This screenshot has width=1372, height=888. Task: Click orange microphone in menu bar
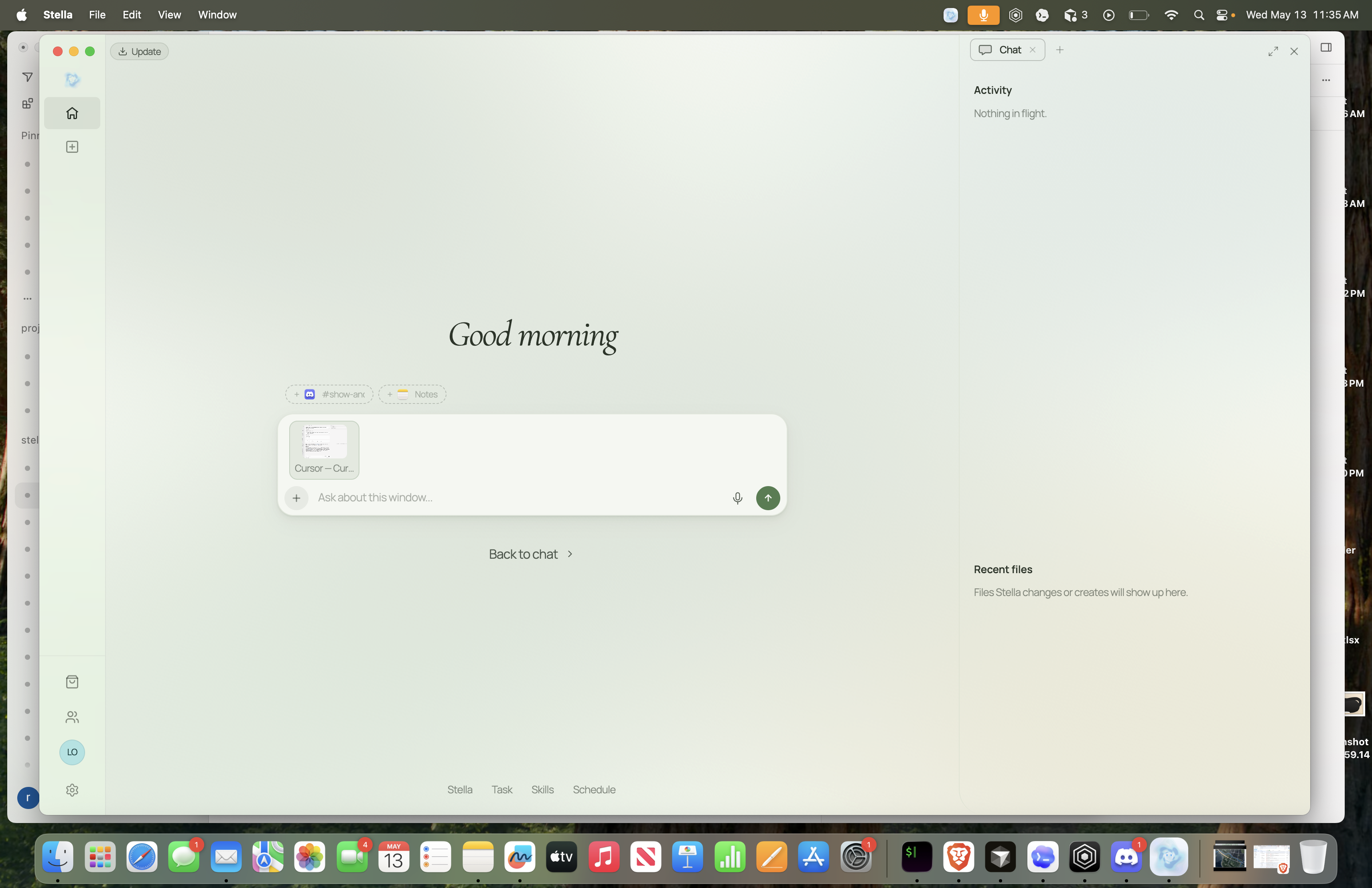tap(983, 15)
